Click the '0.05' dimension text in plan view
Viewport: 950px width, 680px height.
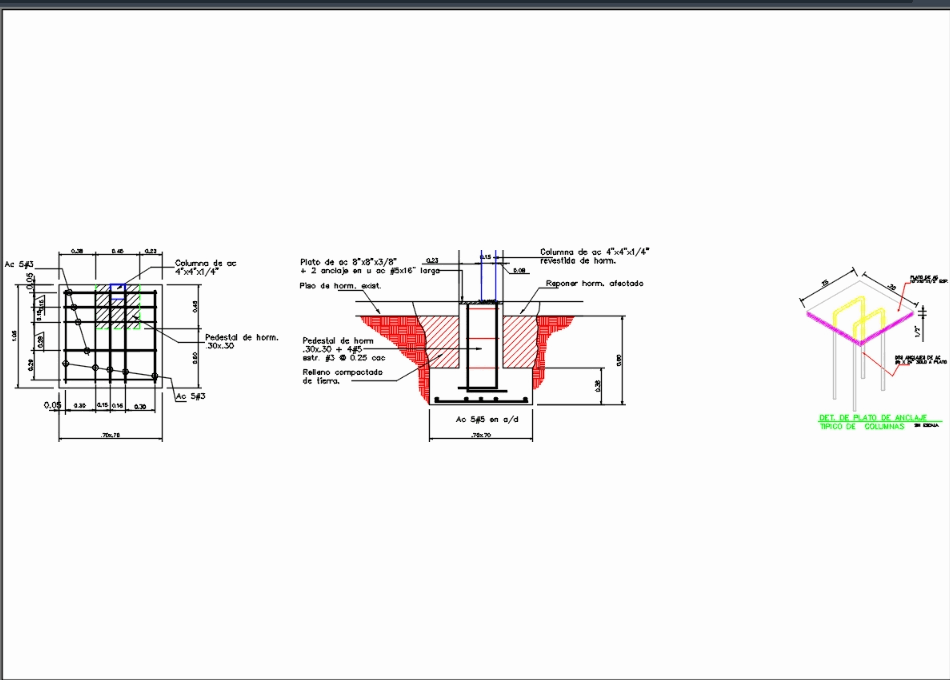click(51, 405)
